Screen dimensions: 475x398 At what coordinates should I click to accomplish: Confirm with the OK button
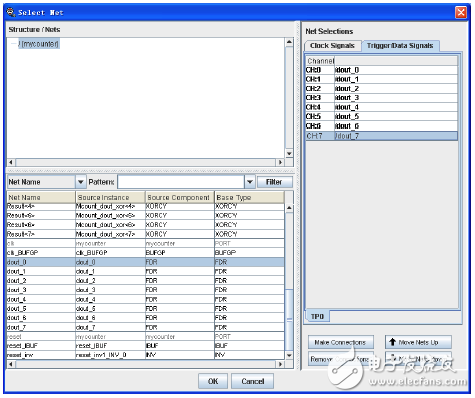[x=213, y=381]
